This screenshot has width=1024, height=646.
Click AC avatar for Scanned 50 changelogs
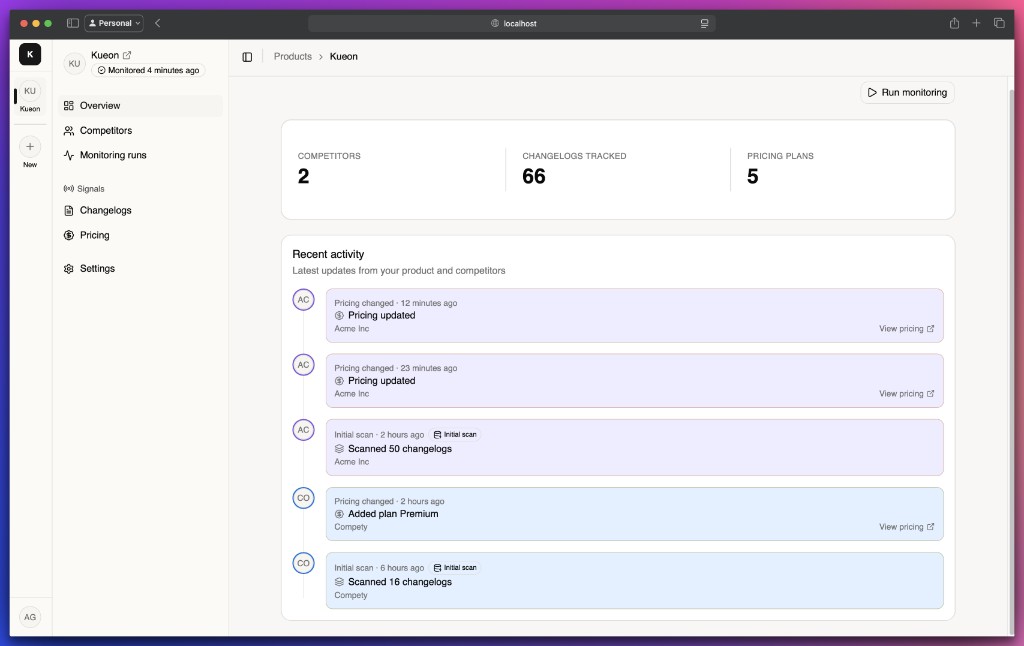304,430
